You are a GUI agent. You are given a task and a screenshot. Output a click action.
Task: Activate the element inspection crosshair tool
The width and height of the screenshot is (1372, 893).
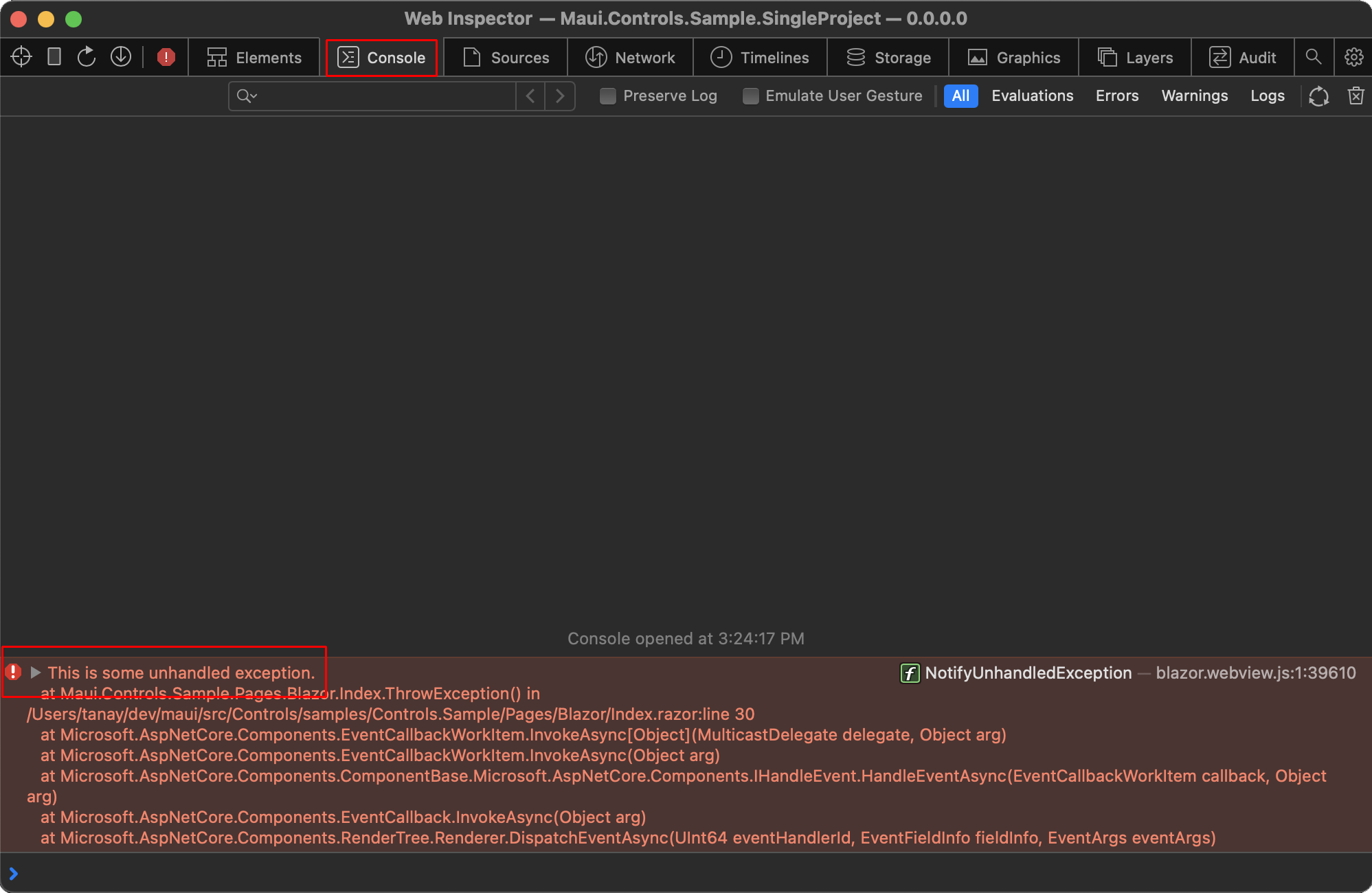tap(21, 57)
